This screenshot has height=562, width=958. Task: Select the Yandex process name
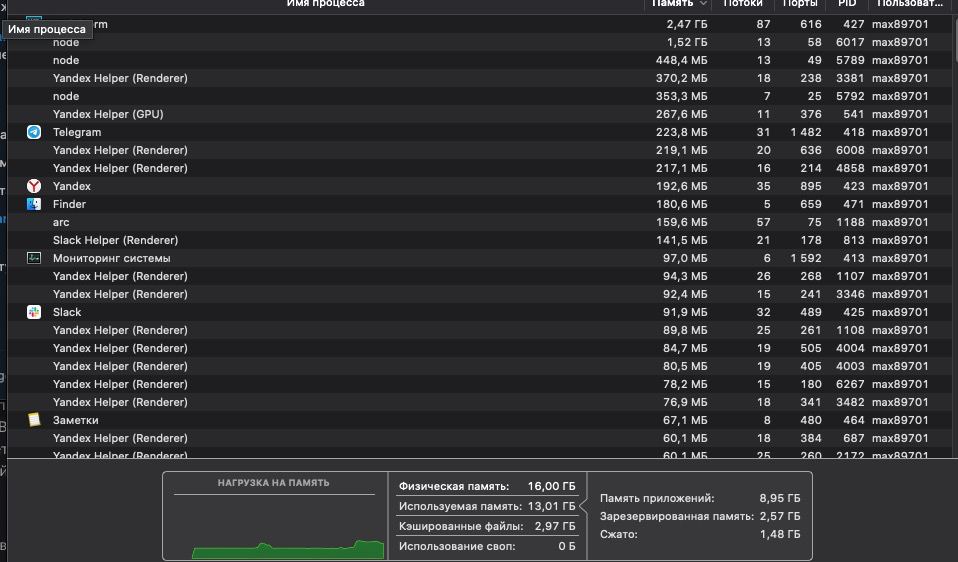[x=71, y=186]
